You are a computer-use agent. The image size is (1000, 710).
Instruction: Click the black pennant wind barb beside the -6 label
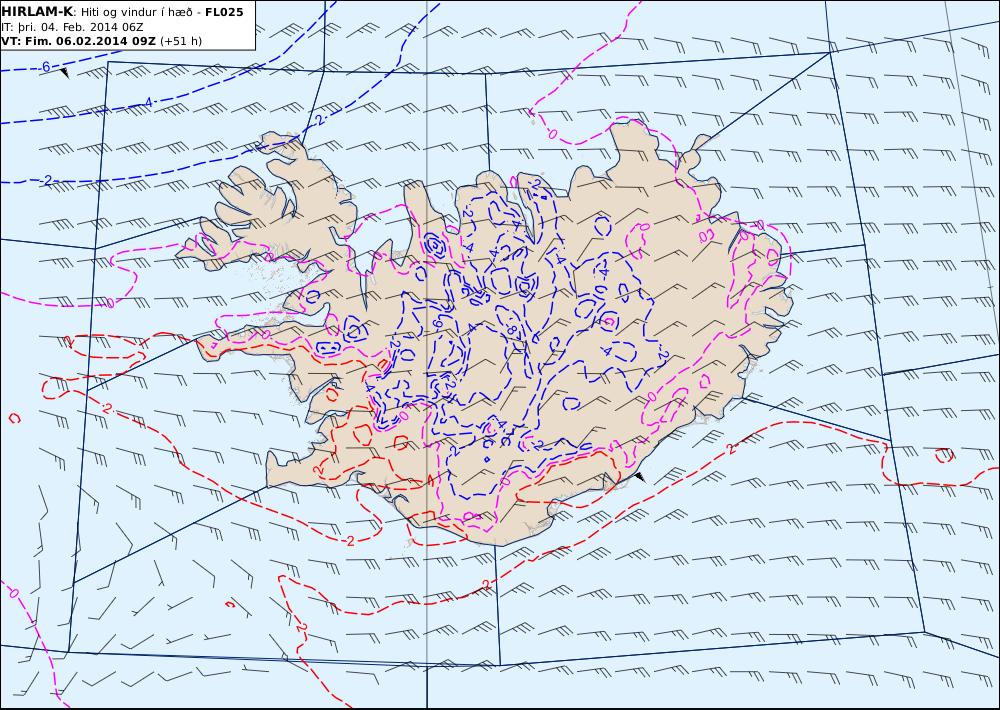click(64, 73)
